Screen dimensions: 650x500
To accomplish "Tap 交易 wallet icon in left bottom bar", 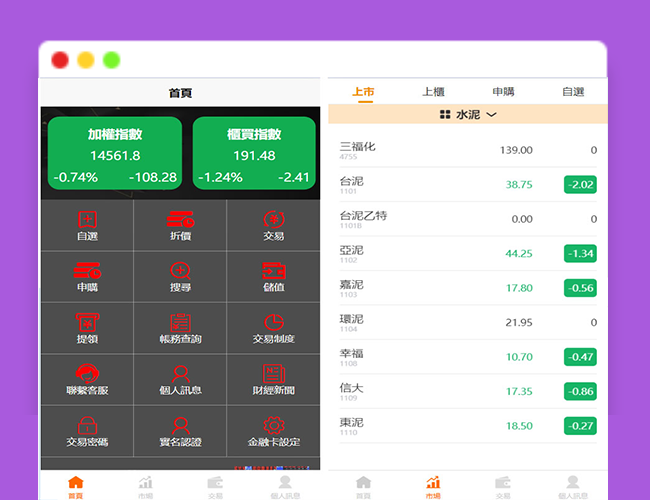I will [x=215, y=483].
